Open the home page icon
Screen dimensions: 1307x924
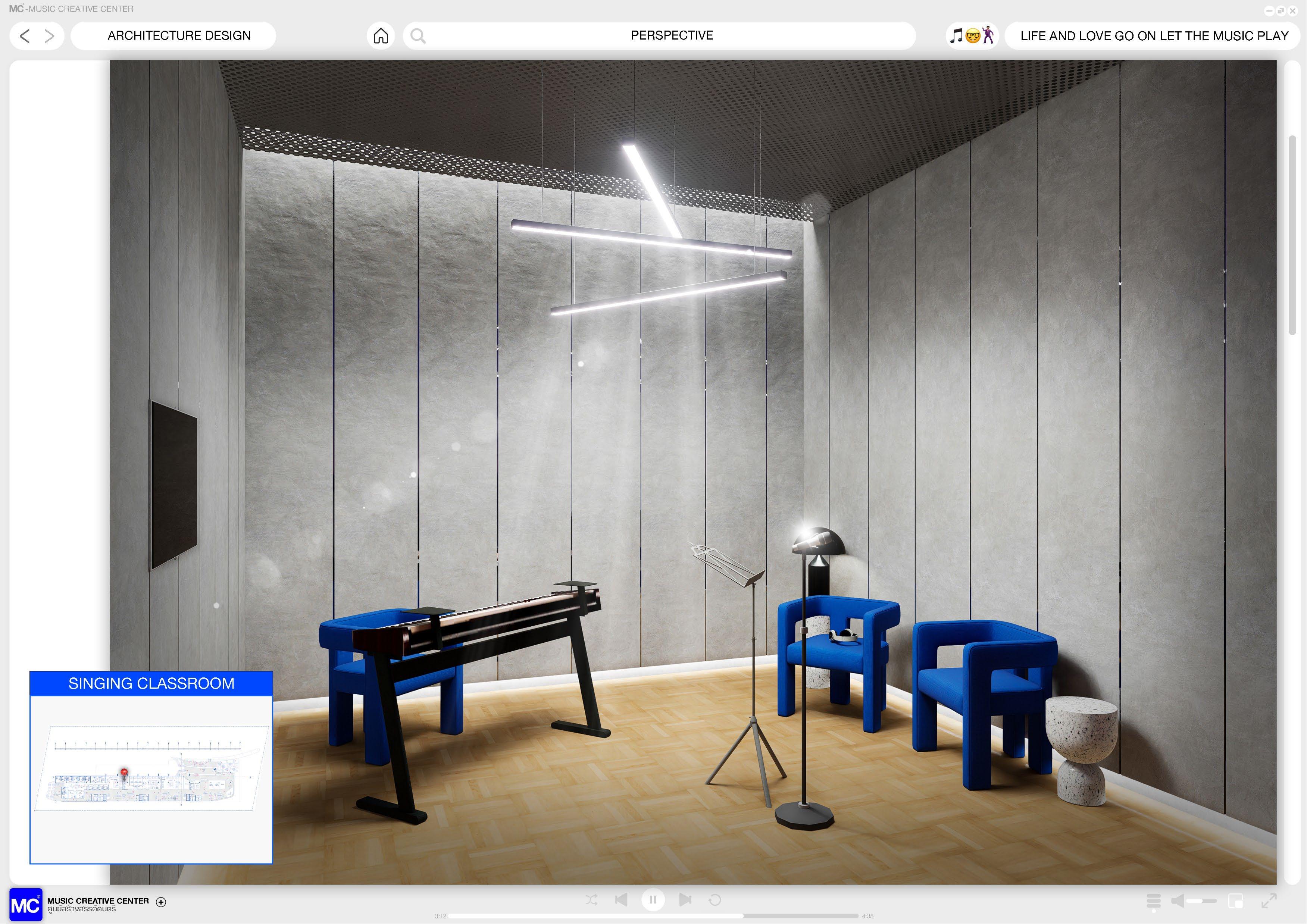(x=380, y=36)
